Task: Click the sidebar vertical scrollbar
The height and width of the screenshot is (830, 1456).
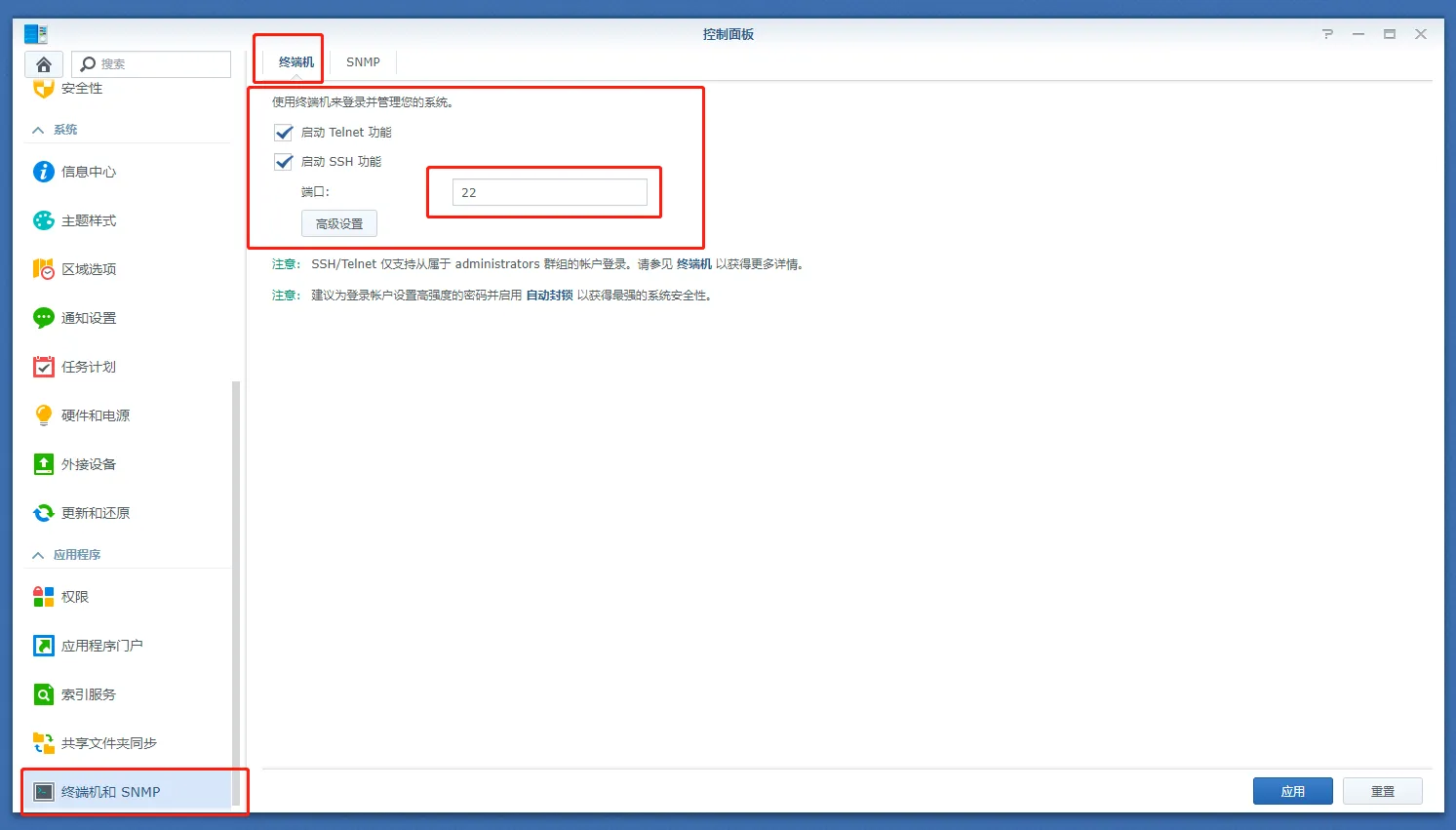Action: (235, 595)
